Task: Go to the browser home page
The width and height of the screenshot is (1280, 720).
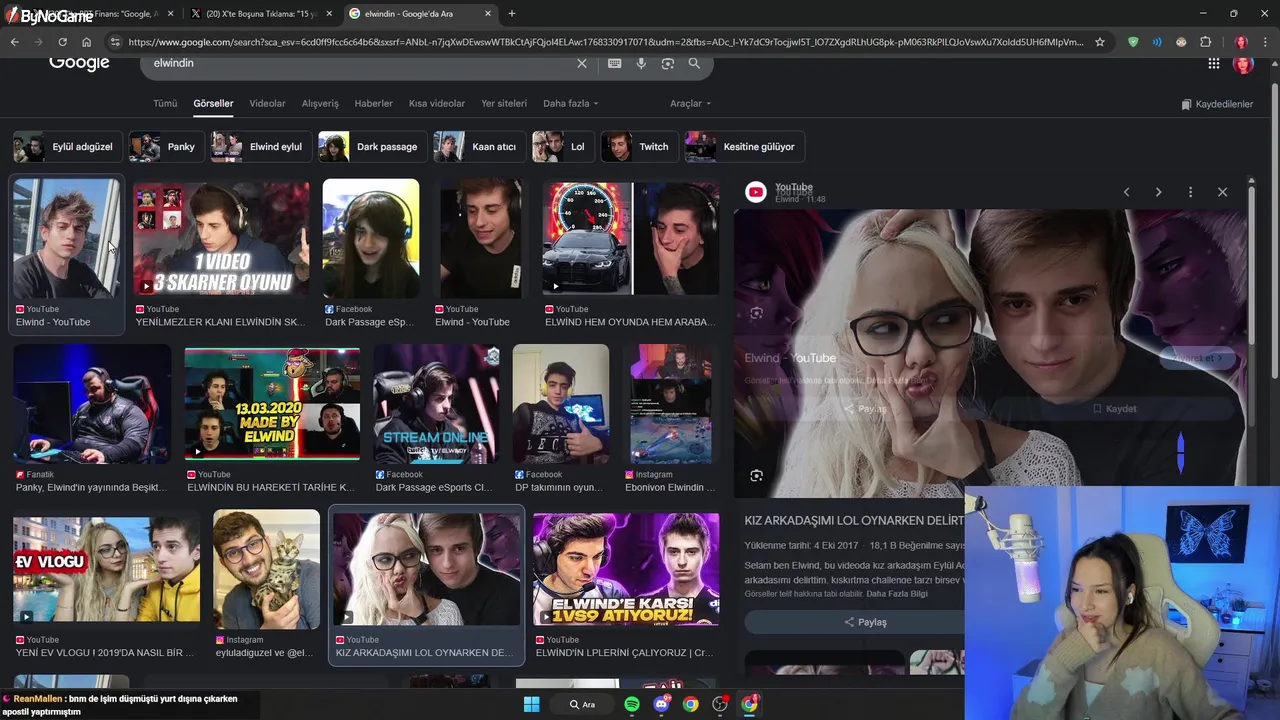Action: (86, 42)
